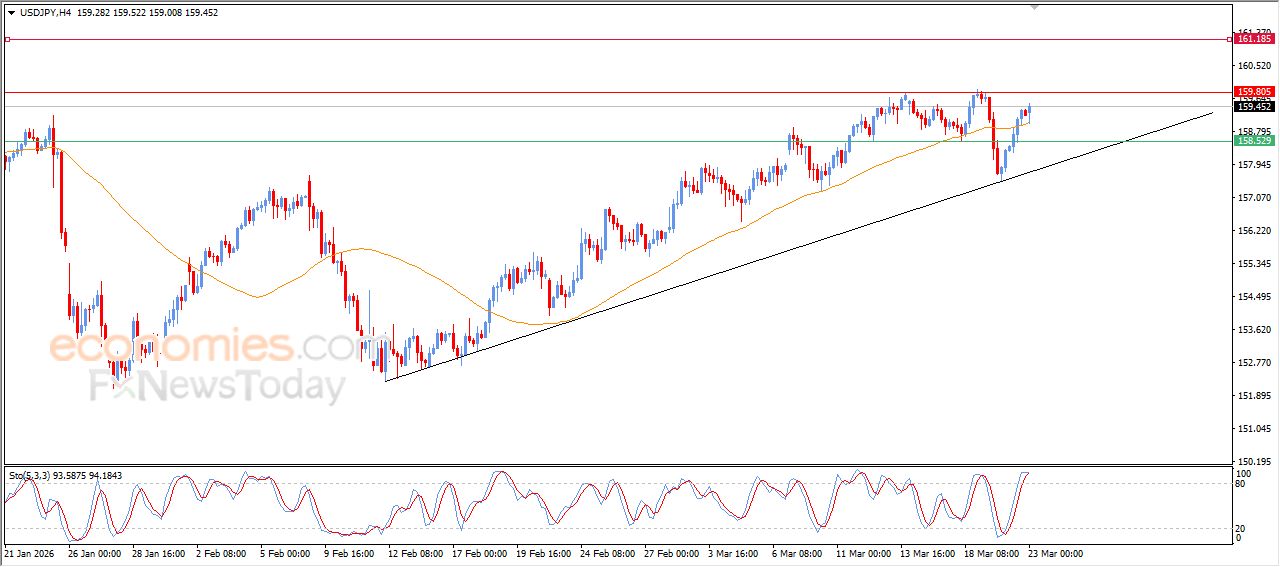The height and width of the screenshot is (567, 1280).
Task: Click the 12 Feb 08:00 time label
Action: pyautogui.click(x=417, y=553)
